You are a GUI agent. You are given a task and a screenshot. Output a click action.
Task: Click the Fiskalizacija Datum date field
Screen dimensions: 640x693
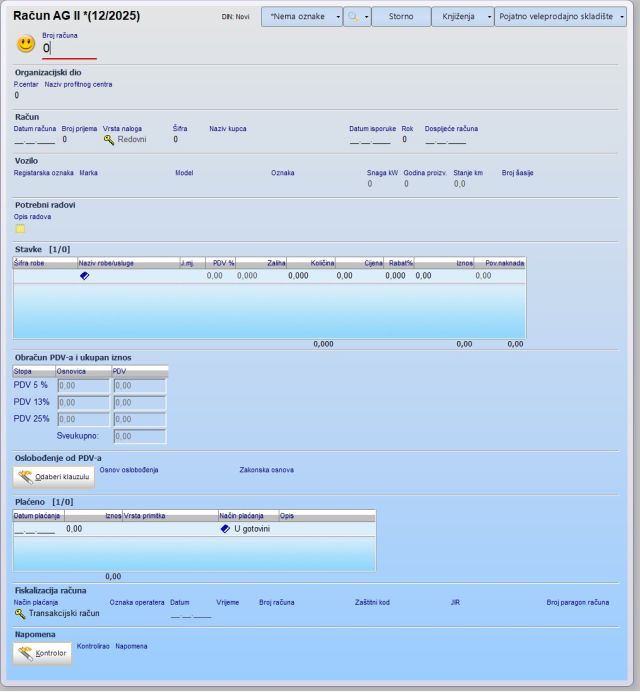coord(190,614)
